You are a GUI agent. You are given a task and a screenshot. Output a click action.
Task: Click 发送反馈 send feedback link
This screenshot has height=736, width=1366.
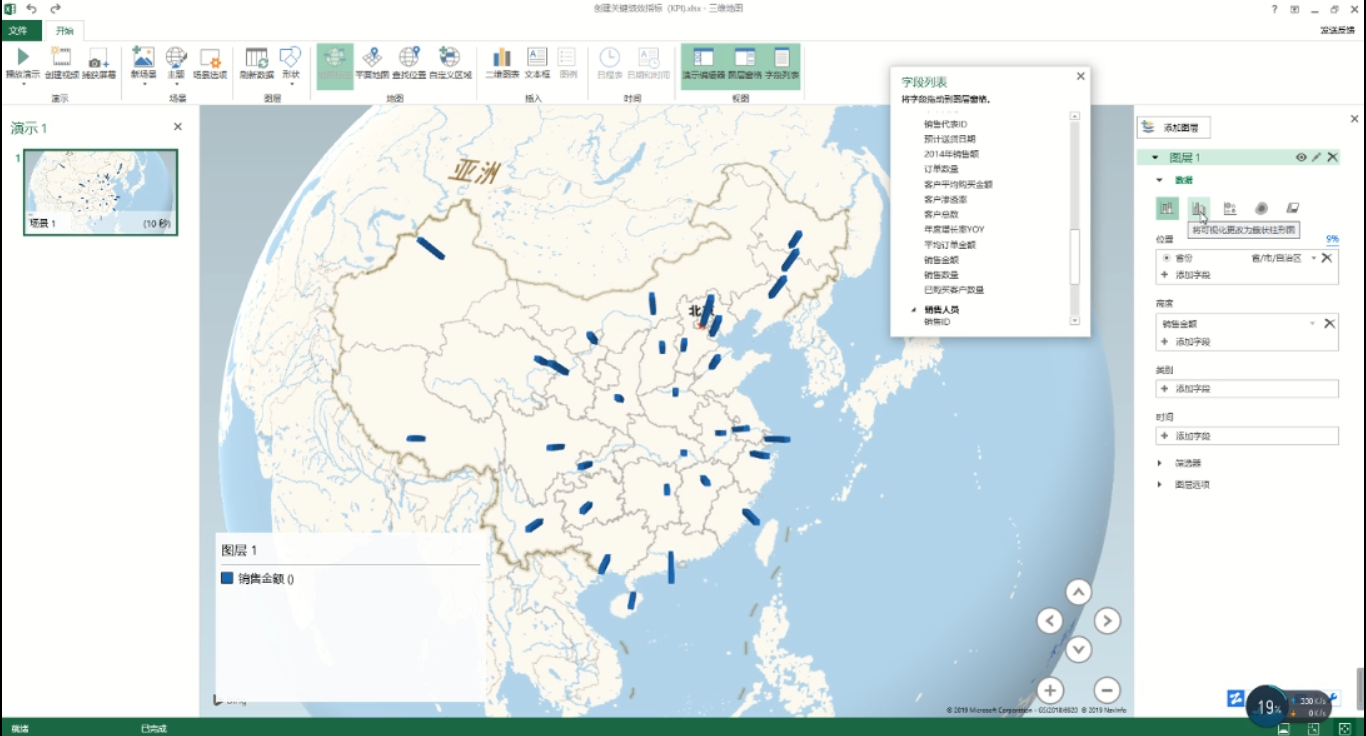1339,31
